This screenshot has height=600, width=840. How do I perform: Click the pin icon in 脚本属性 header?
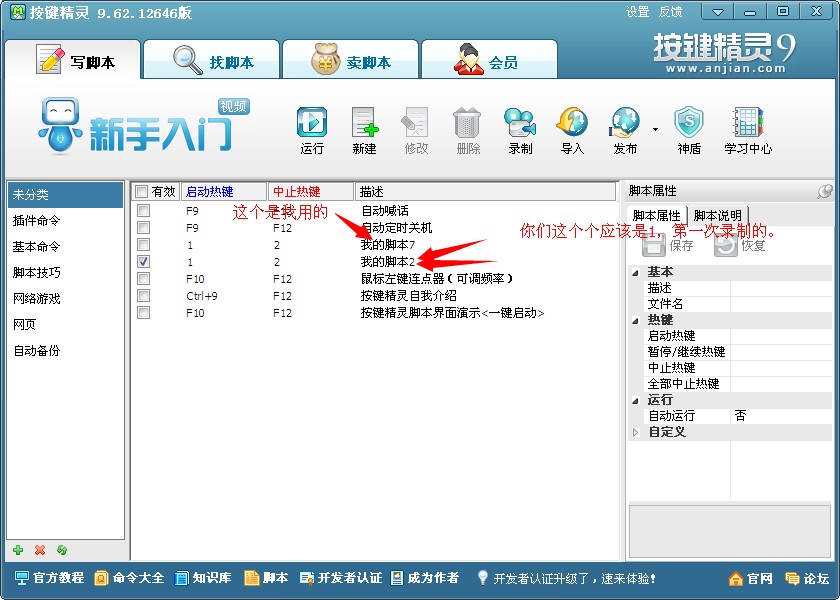coord(824,191)
